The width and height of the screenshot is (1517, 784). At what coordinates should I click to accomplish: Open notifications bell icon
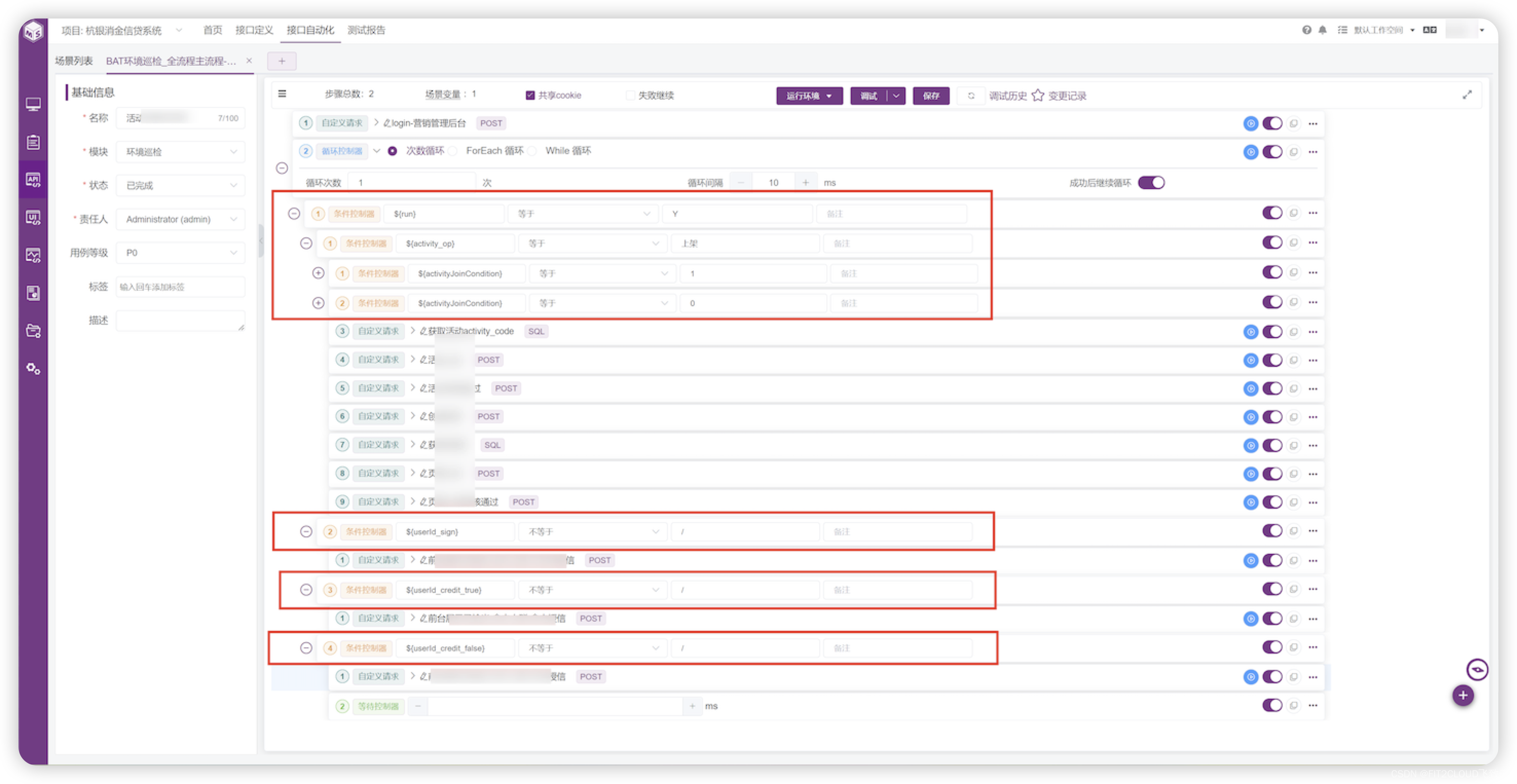pyautogui.click(x=1322, y=30)
